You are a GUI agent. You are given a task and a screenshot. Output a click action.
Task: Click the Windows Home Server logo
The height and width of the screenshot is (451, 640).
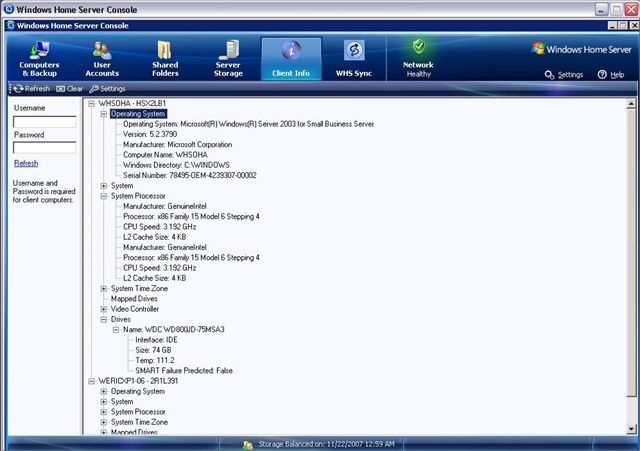(x=581, y=49)
